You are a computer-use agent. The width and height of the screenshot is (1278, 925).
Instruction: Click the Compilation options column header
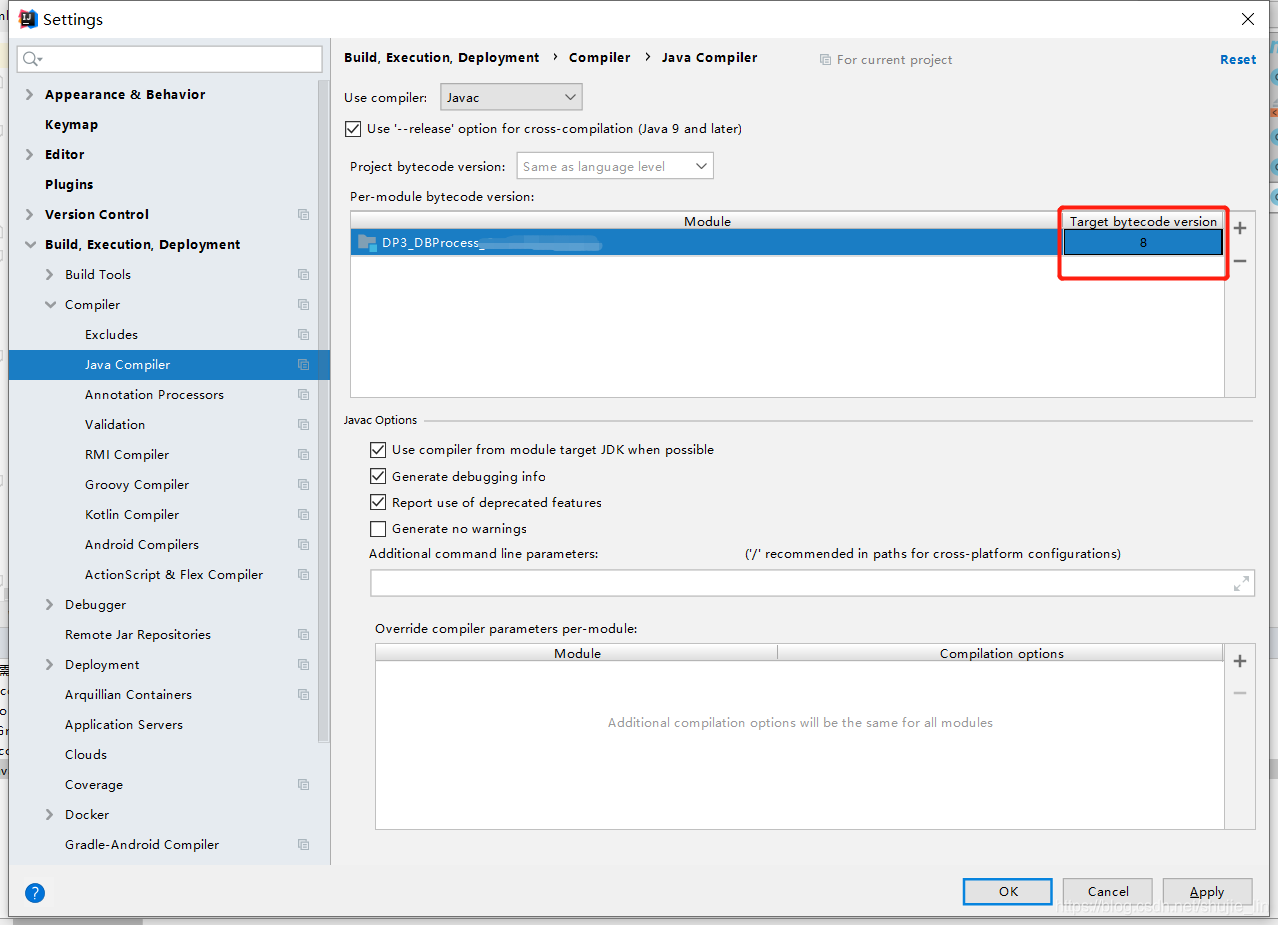coord(1001,653)
